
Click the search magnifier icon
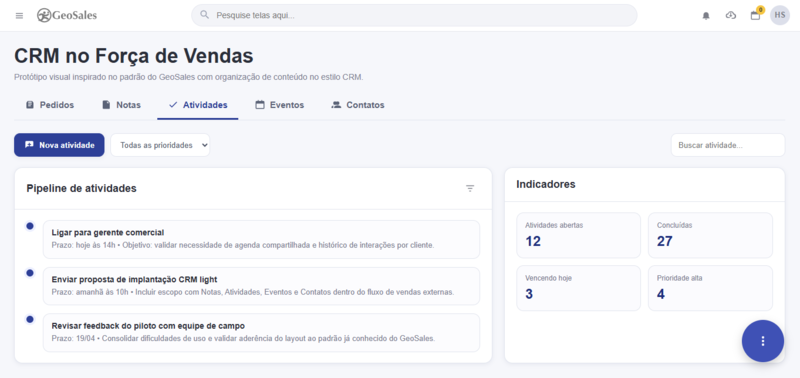(205, 15)
